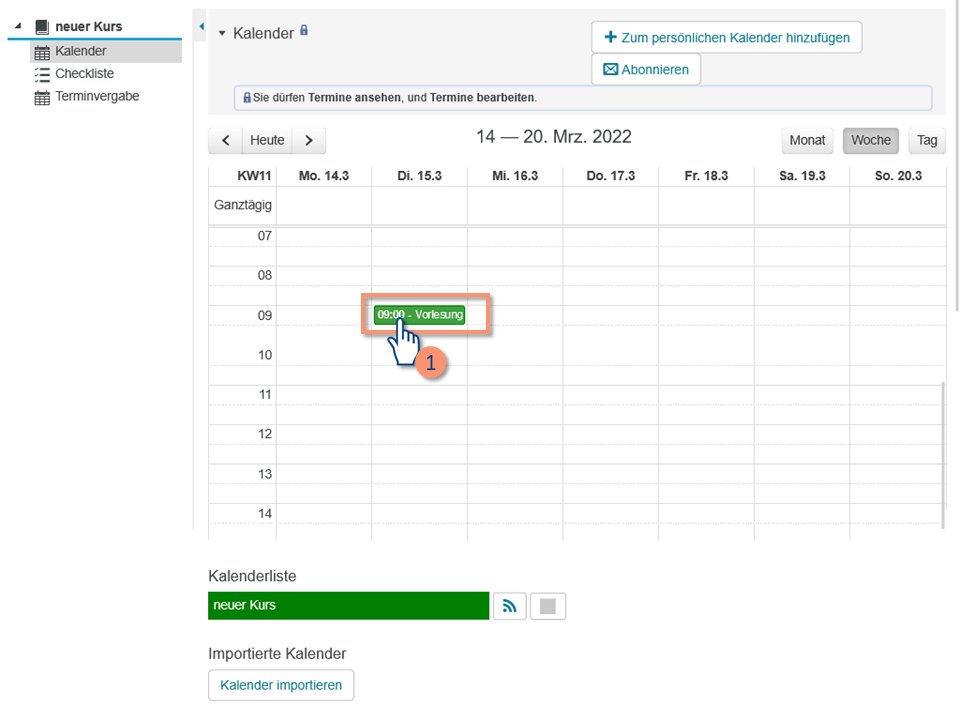Click the Terminvergabe calendar icon

42,97
